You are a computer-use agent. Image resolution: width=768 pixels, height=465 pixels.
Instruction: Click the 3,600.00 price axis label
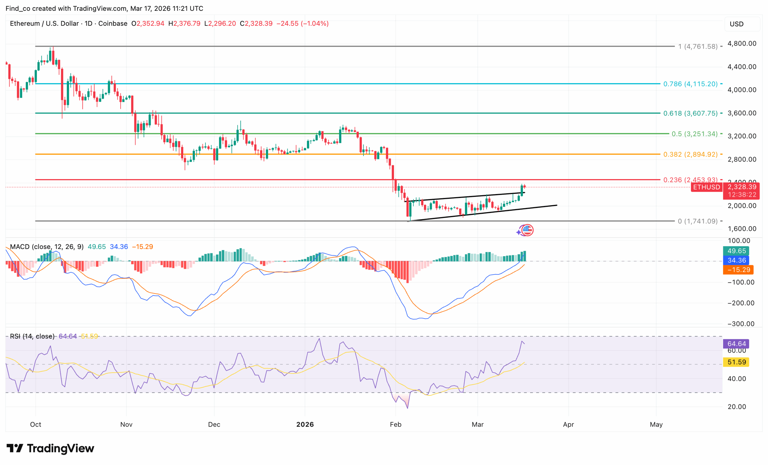pyautogui.click(x=742, y=113)
